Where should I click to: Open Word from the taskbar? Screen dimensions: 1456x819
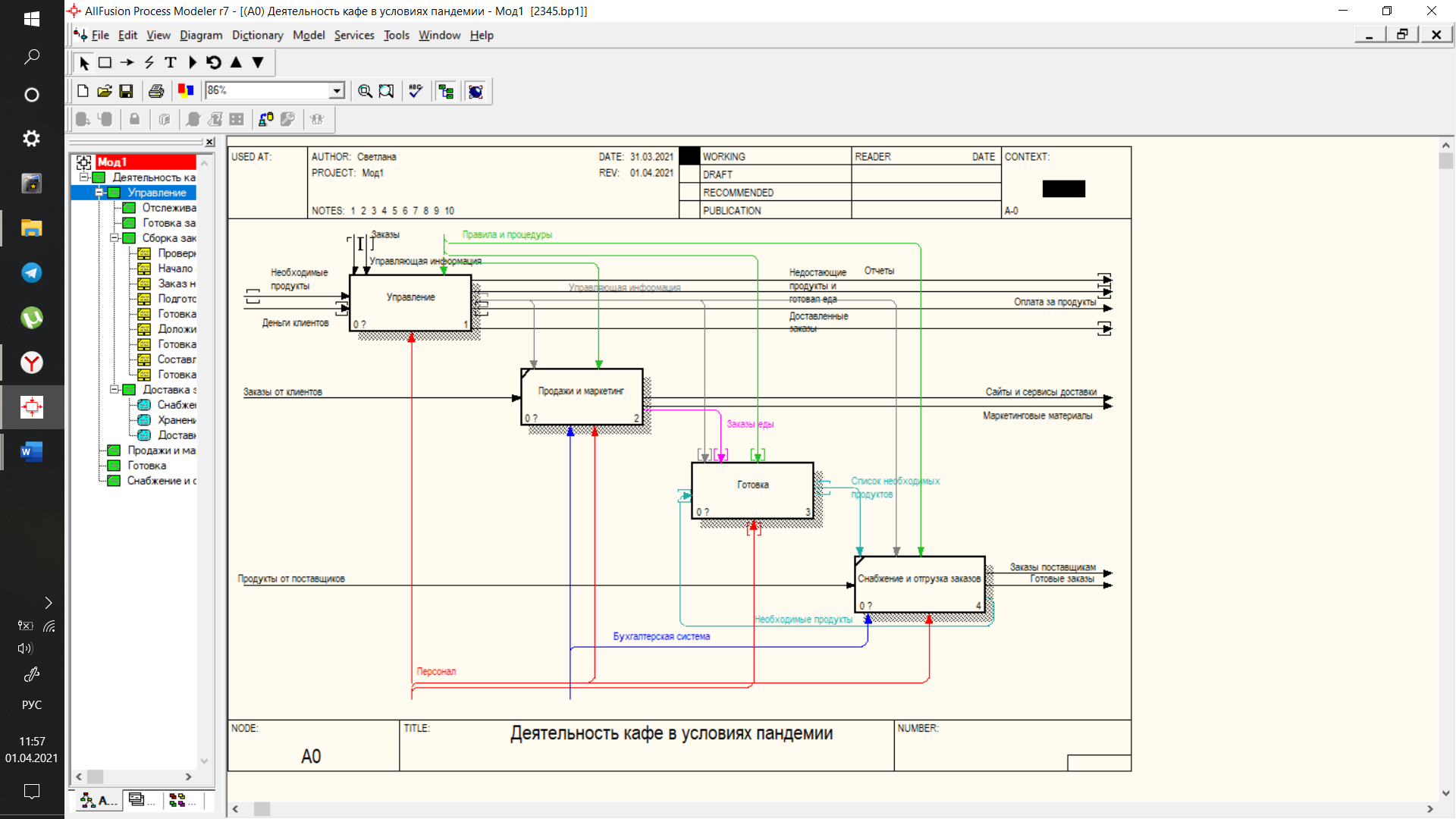pos(32,452)
